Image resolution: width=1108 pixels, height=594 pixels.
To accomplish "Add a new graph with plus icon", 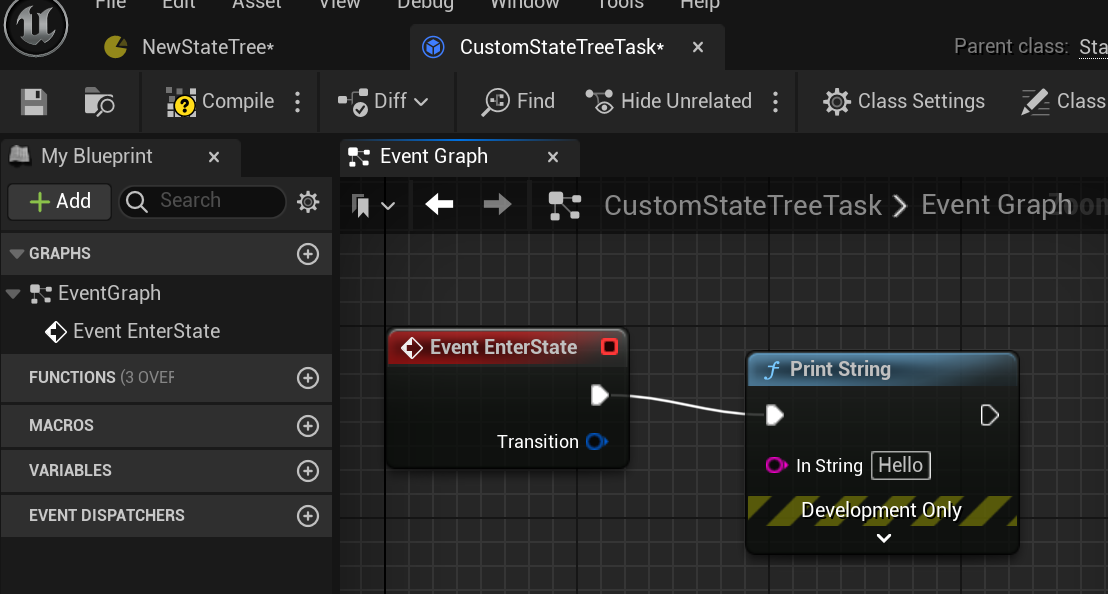I will pos(308,254).
